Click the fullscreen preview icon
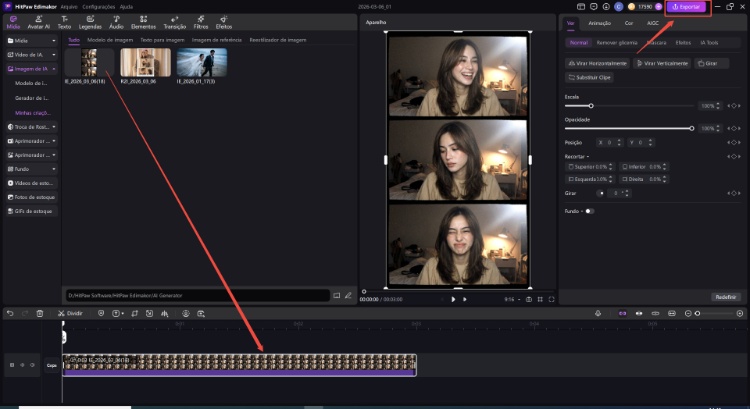Screen dimensions: 750x409 (551, 299)
